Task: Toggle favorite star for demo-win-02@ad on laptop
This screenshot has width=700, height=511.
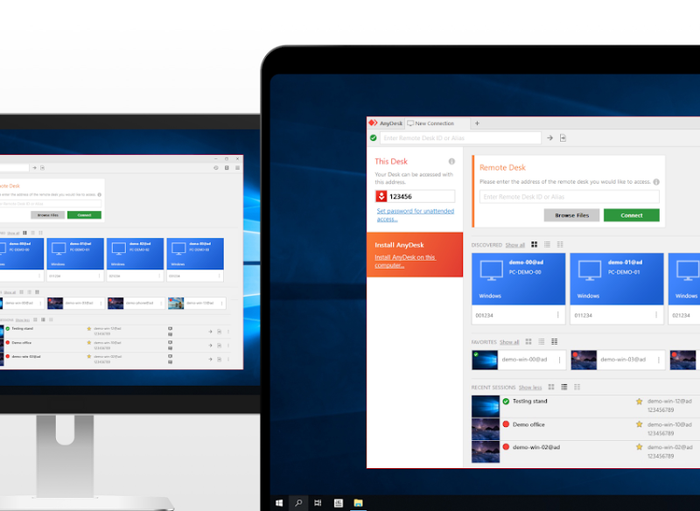Action: [639, 447]
